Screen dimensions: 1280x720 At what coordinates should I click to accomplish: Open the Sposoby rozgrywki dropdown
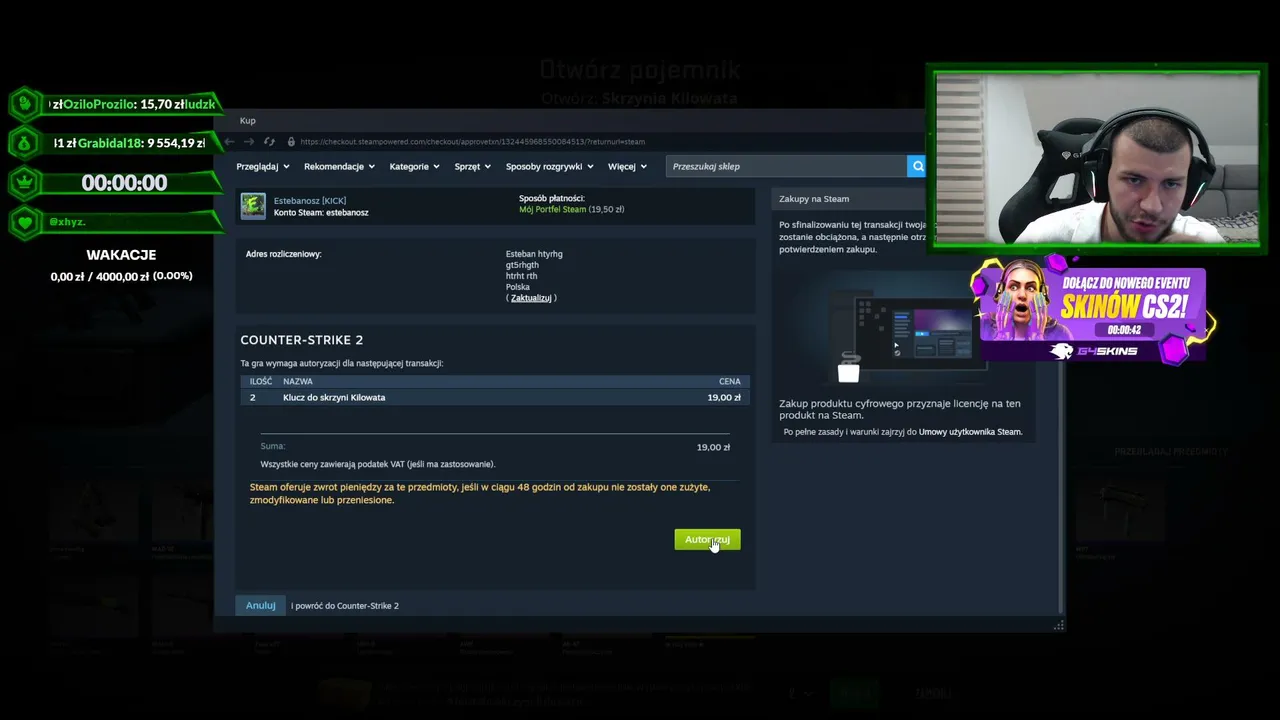tap(550, 167)
